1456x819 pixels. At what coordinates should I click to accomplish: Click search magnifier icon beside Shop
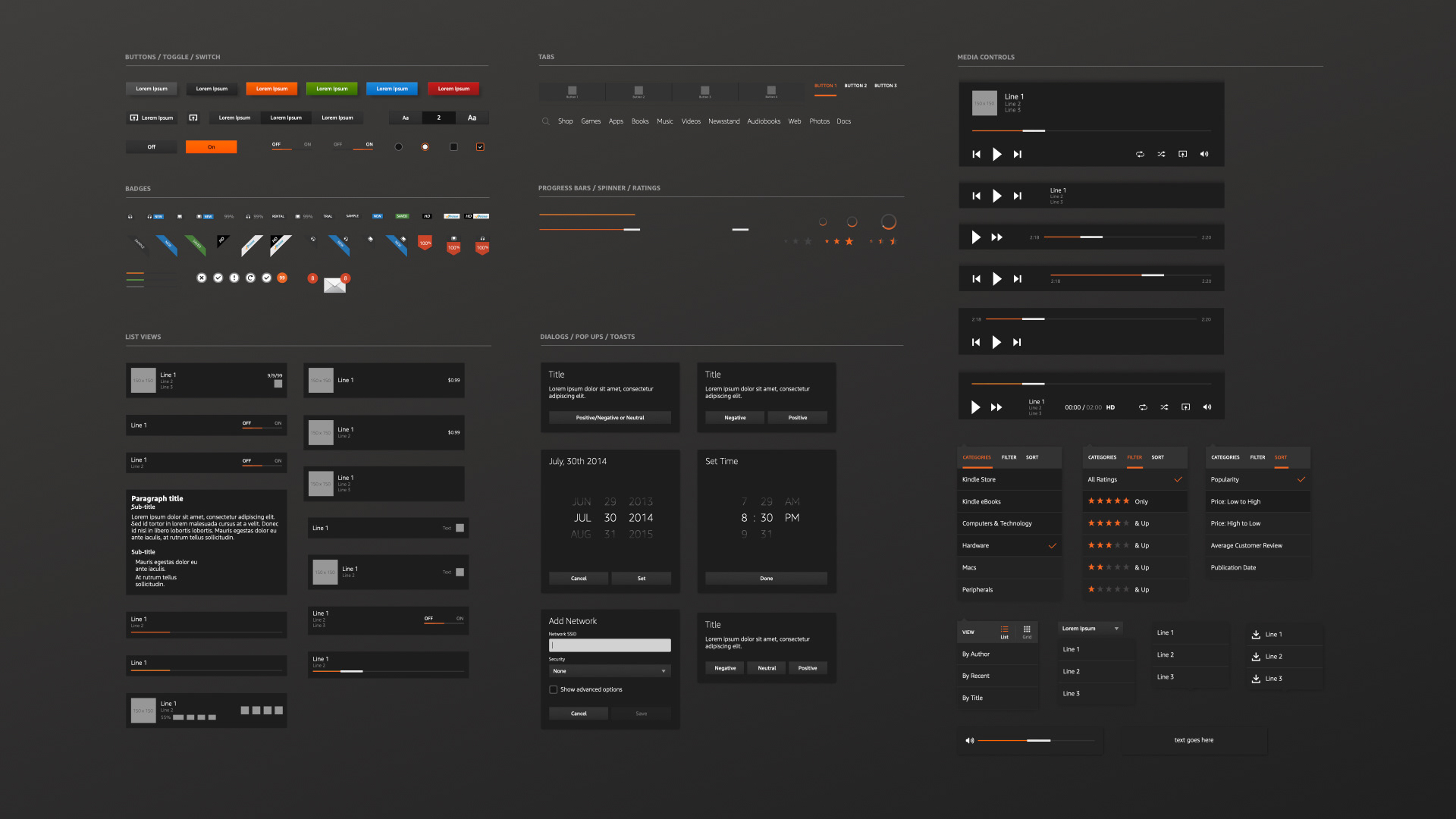pos(545,121)
